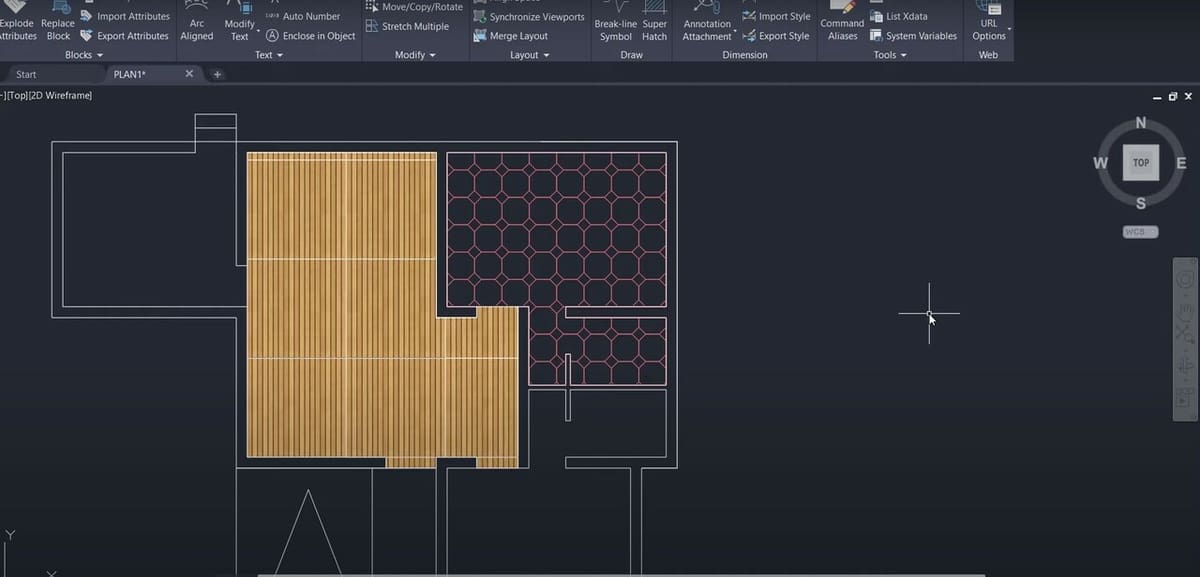Expand the Text panel flyout

[268, 55]
